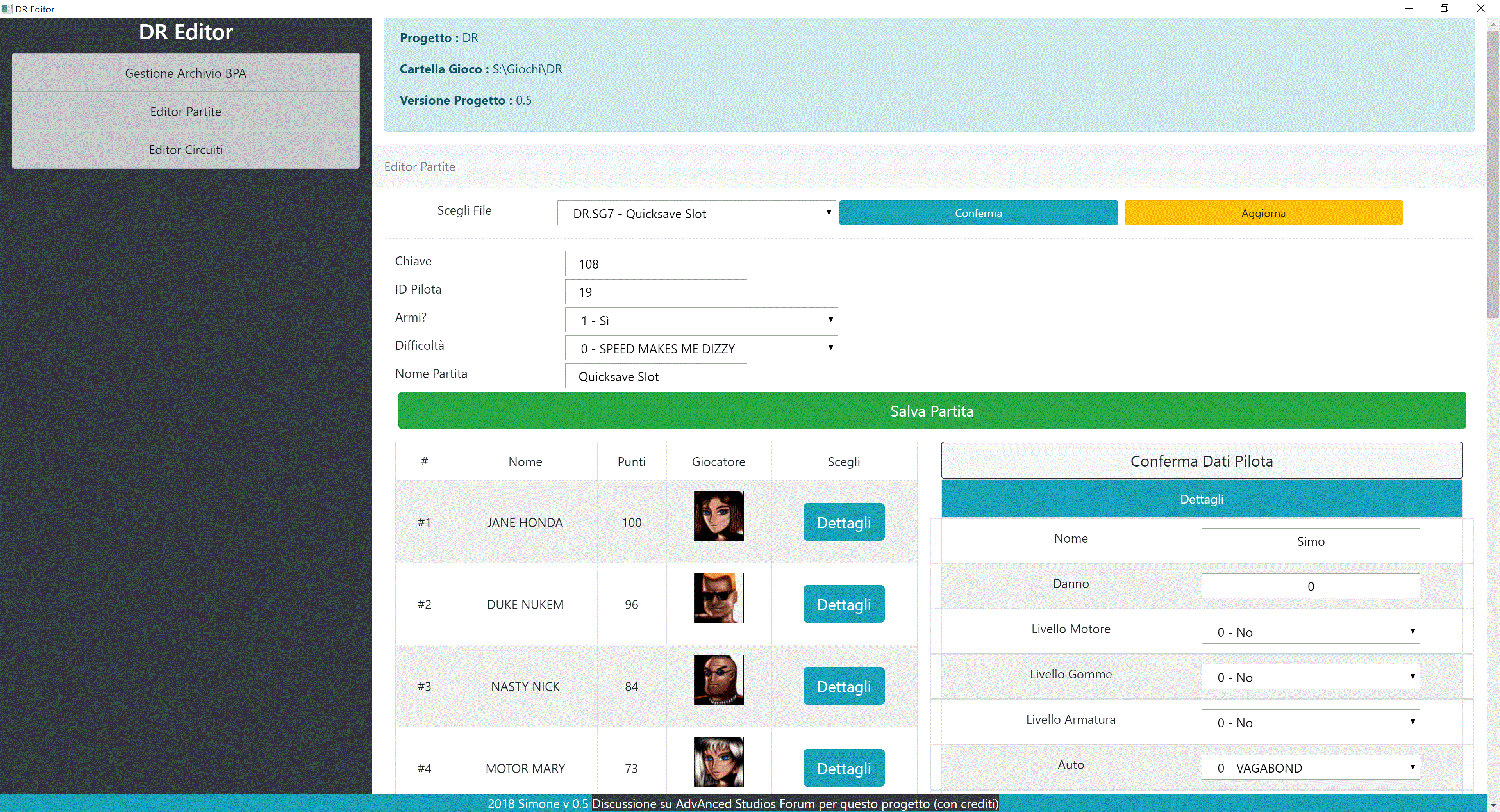This screenshot has width=1500, height=812.
Task: Expand the Livello Motore dropdown
Action: [x=1310, y=632]
